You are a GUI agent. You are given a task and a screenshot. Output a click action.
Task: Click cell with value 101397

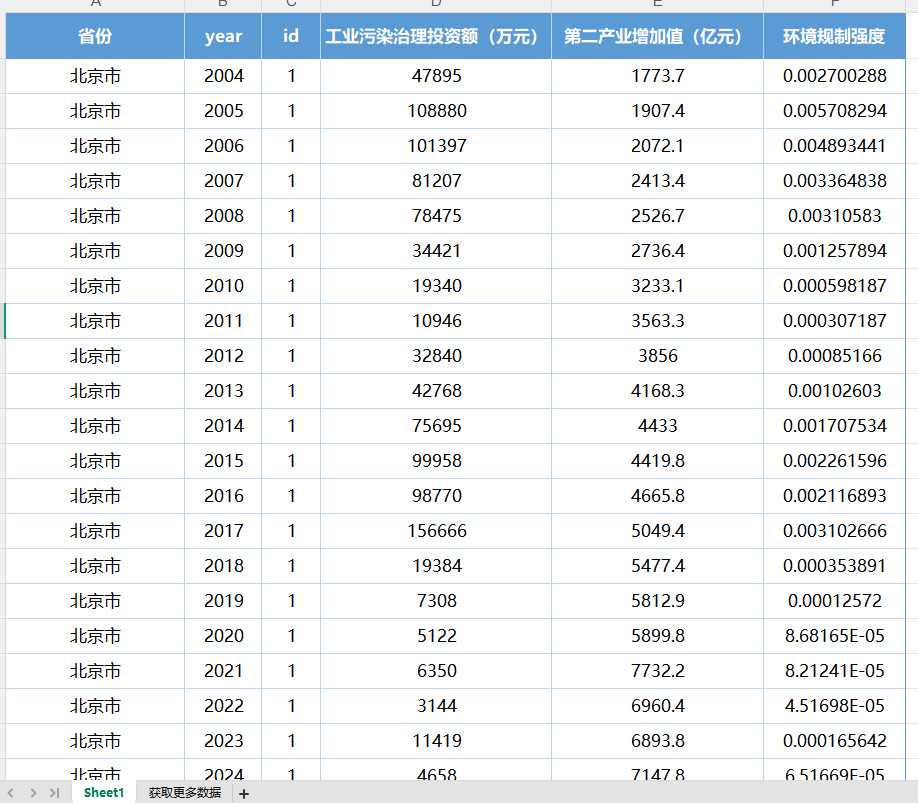[436, 146]
